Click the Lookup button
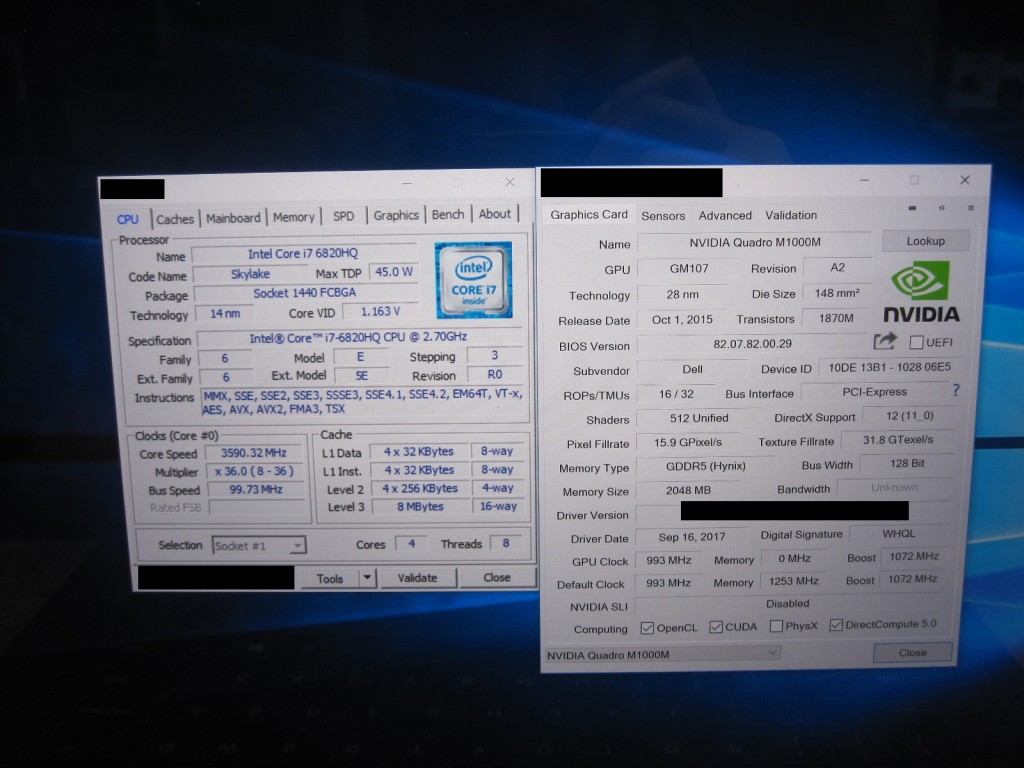 point(925,241)
